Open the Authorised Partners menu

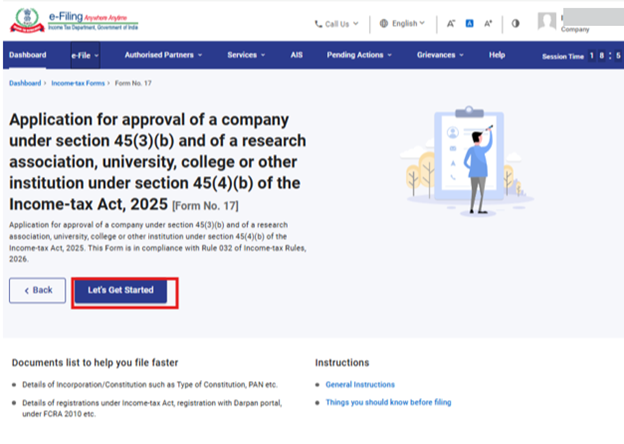164,55
